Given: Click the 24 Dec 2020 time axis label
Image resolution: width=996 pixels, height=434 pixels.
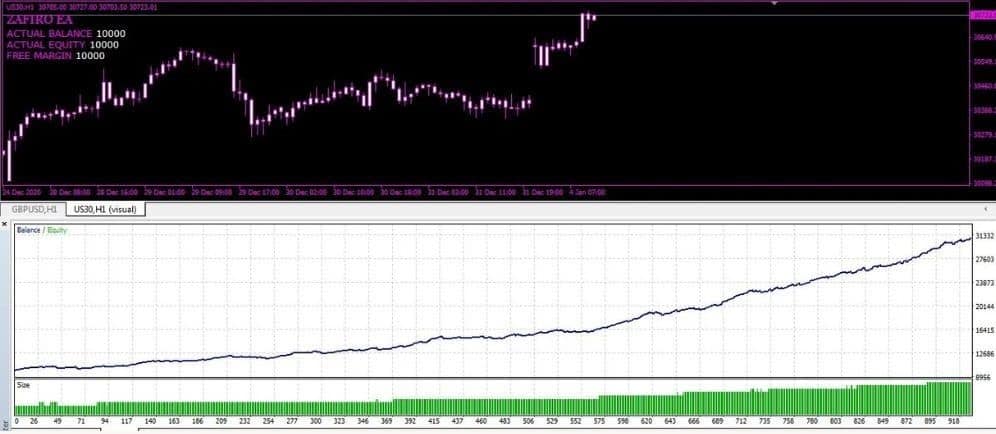Looking at the screenshot, I should 22,192.
